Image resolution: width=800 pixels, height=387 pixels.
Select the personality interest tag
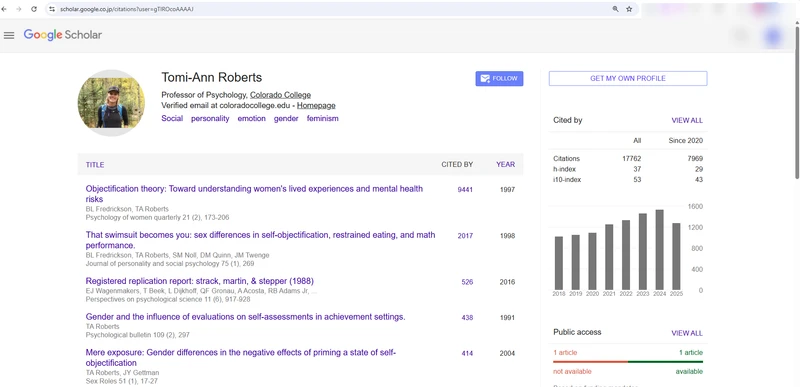(210, 118)
